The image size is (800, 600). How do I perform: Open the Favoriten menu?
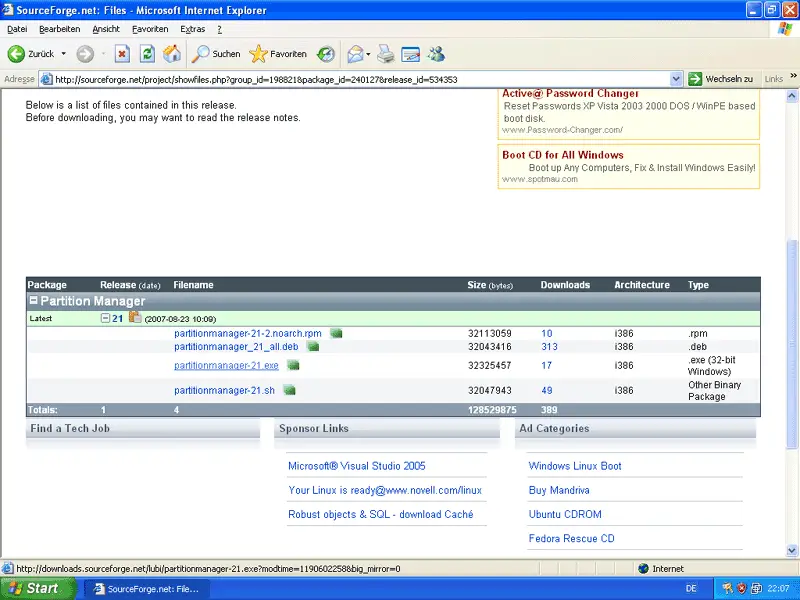pyautogui.click(x=150, y=29)
